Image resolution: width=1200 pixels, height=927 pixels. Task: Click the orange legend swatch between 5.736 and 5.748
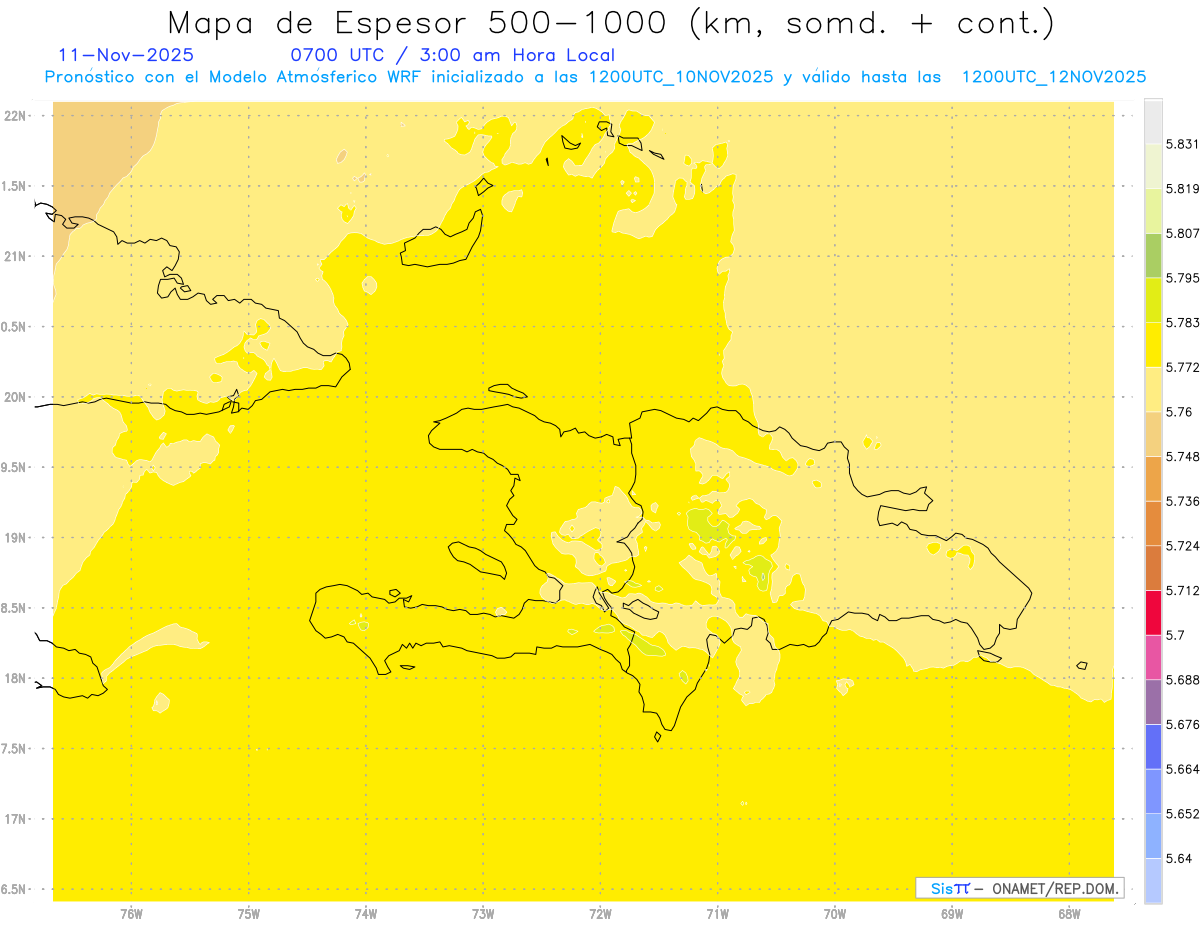(x=1153, y=478)
